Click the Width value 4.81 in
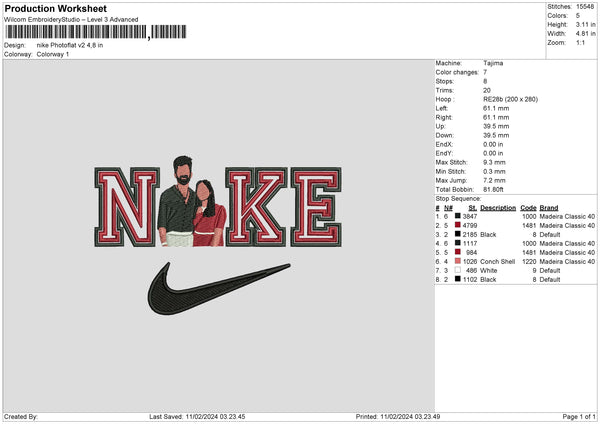600x424 pixels. (x=585, y=34)
